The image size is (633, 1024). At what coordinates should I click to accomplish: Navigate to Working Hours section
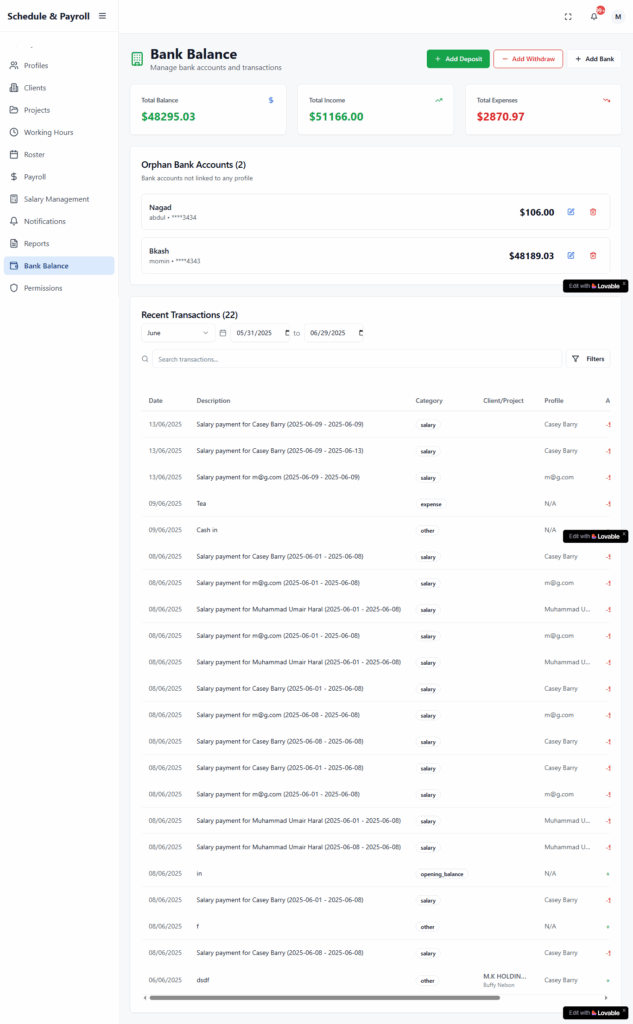point(48,132)
